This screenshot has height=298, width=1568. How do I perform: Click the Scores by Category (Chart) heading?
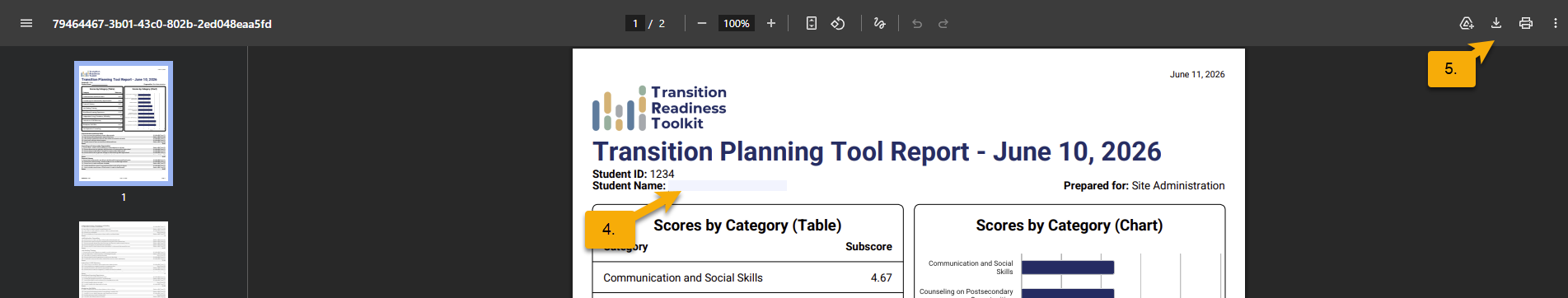point(1070,226)
